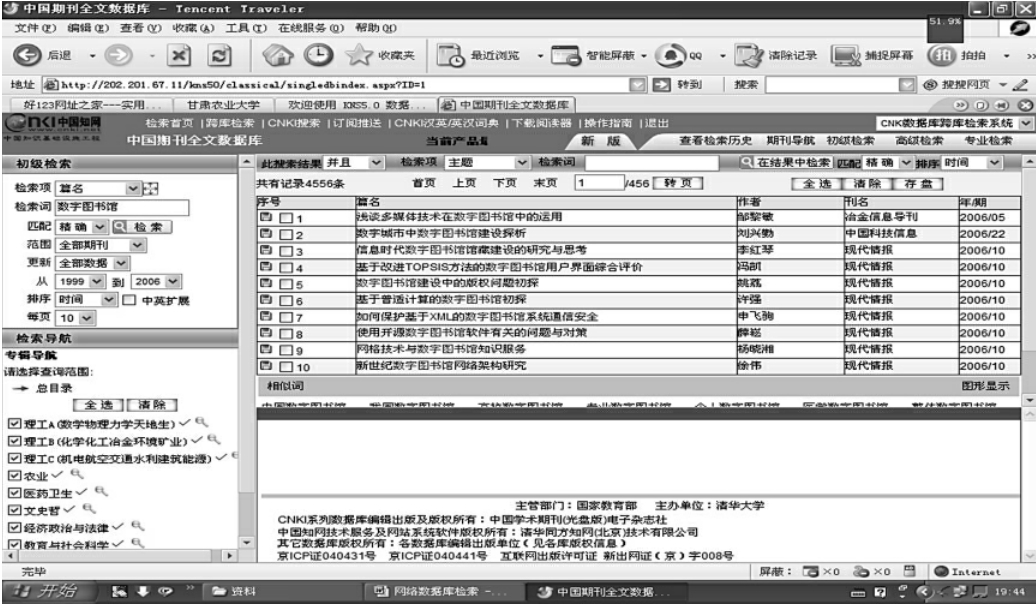Click the magnifier beside 理工A category

tap(201, 422)
